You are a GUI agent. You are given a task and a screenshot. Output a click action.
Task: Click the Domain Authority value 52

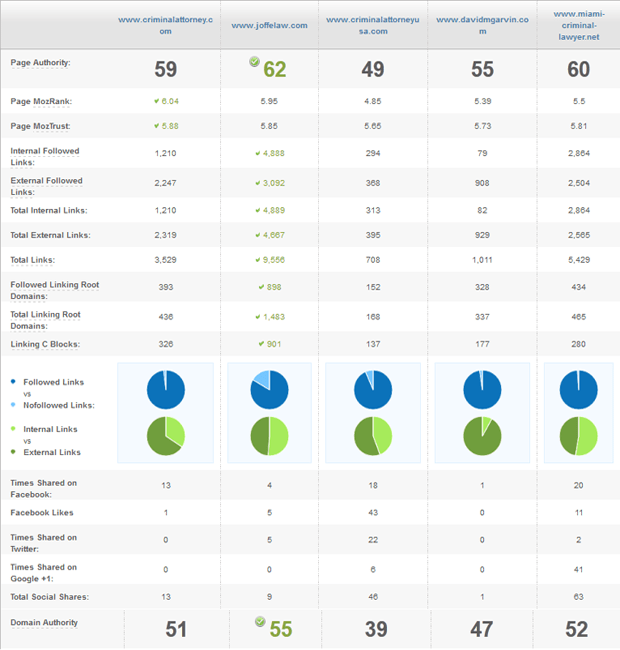click(577, 629)
